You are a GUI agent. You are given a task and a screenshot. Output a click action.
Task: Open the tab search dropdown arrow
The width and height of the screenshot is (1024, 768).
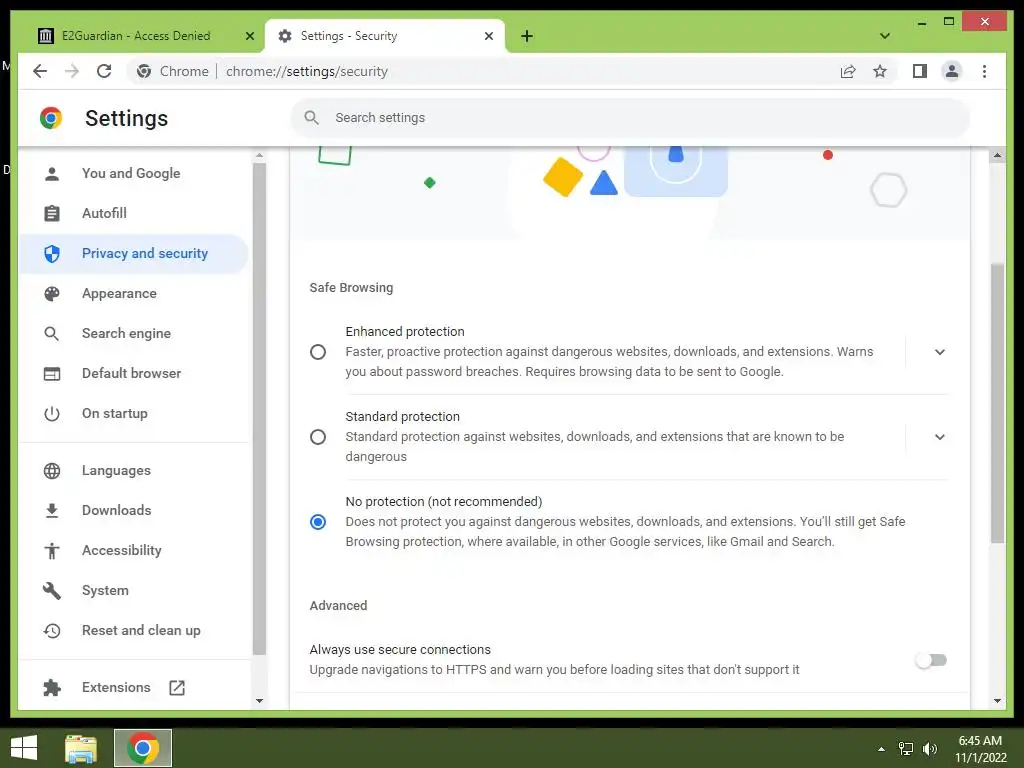coord(884,36)
